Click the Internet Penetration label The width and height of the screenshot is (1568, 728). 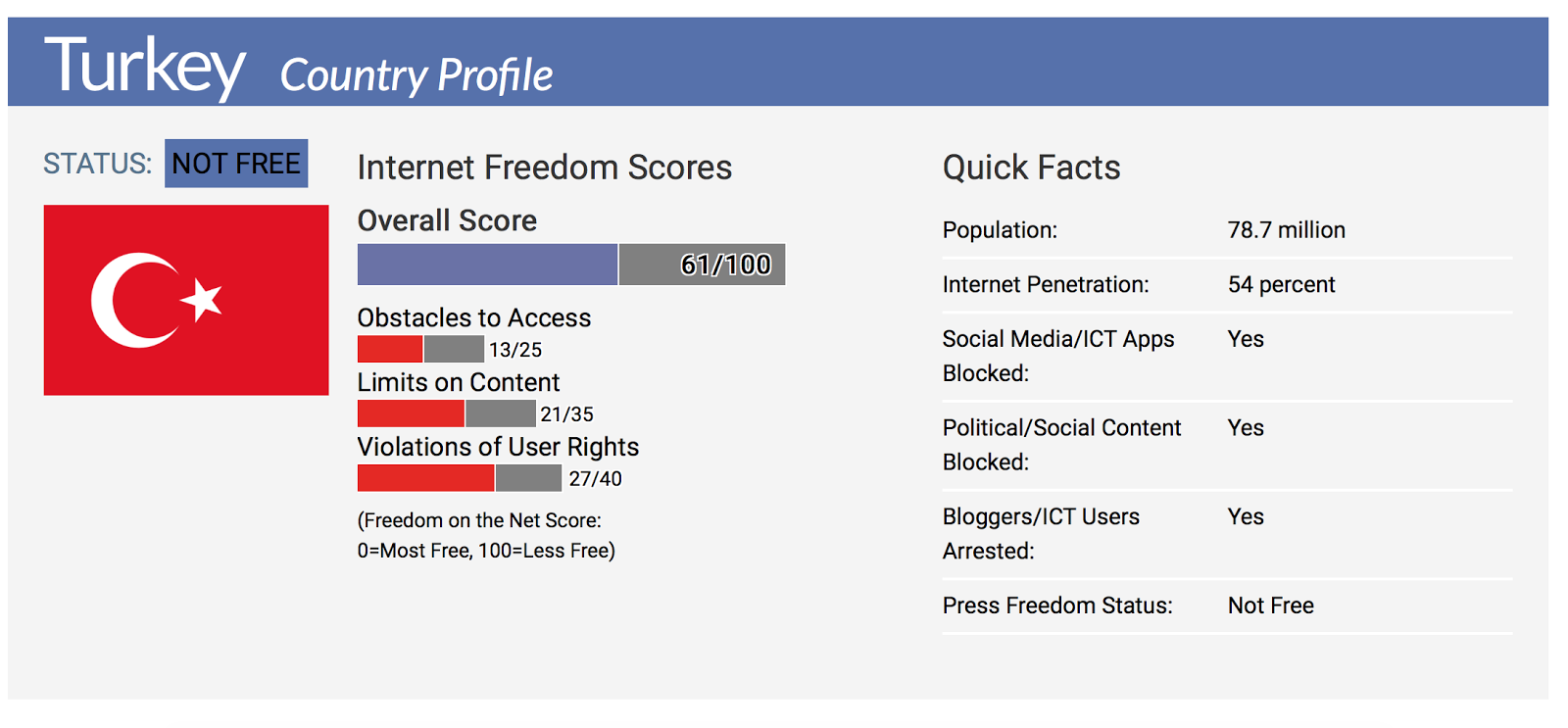[x=1046, y=285]
